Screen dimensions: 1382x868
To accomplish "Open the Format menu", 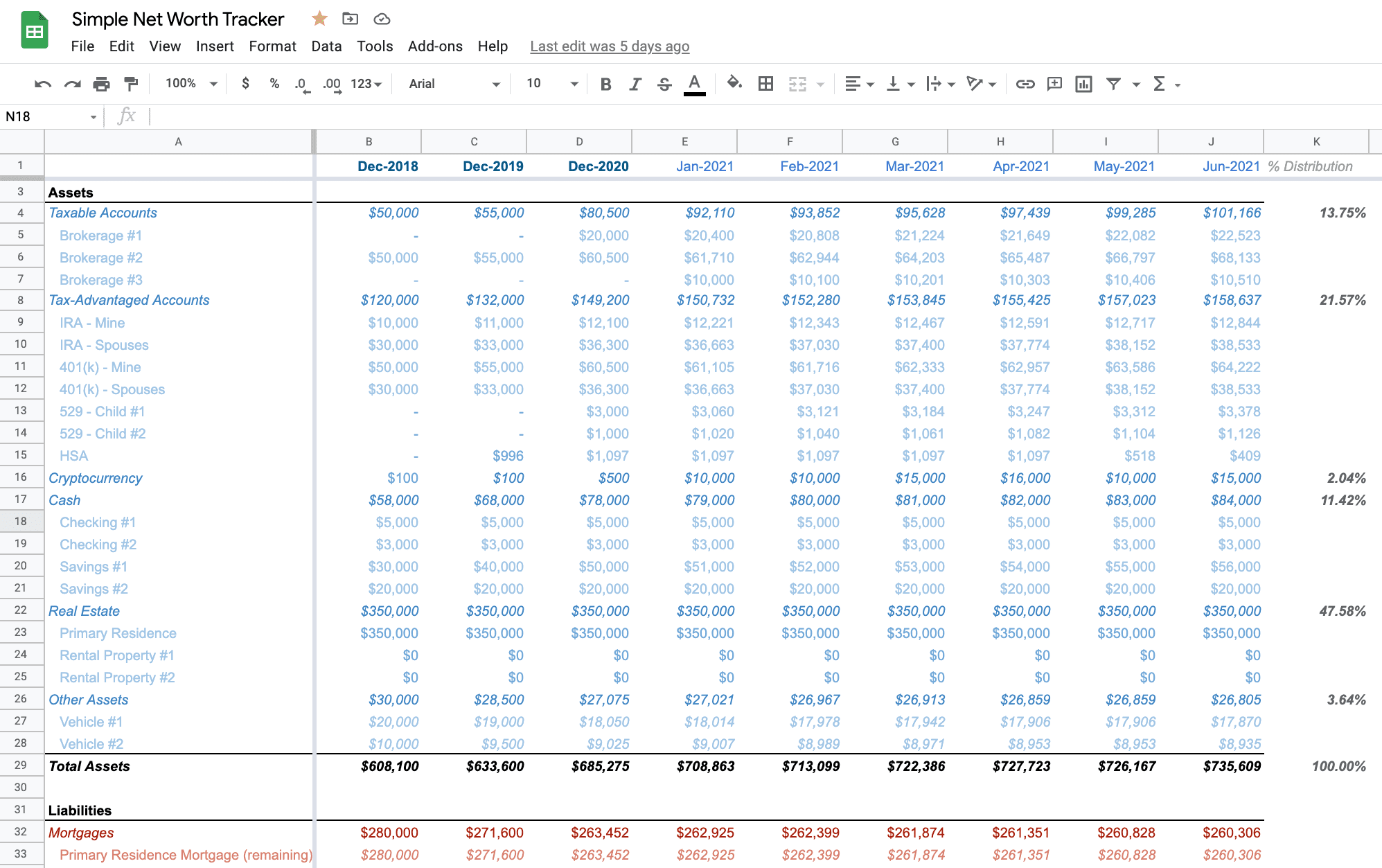I will point(270,46).
